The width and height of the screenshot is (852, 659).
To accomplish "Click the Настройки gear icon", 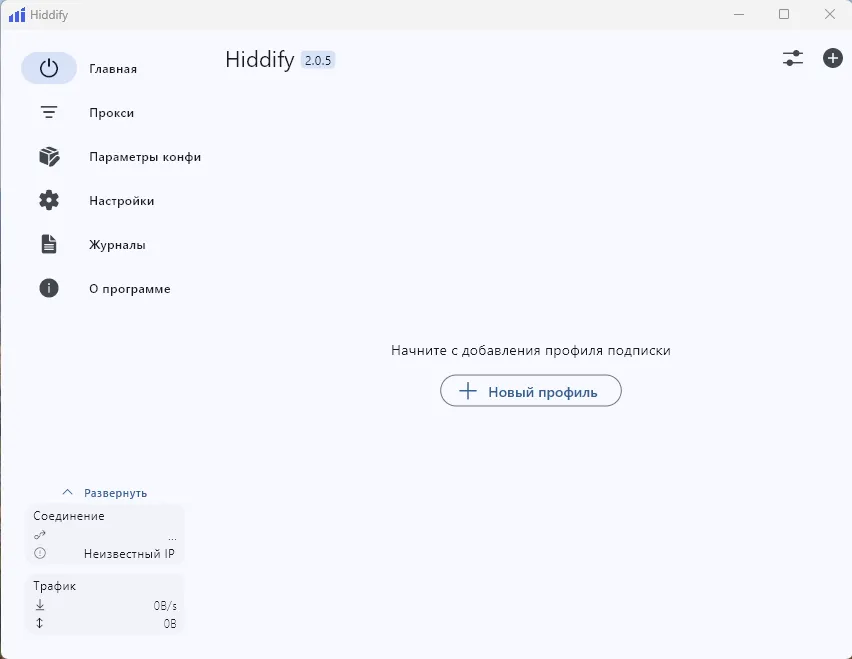I will [49, 200].
